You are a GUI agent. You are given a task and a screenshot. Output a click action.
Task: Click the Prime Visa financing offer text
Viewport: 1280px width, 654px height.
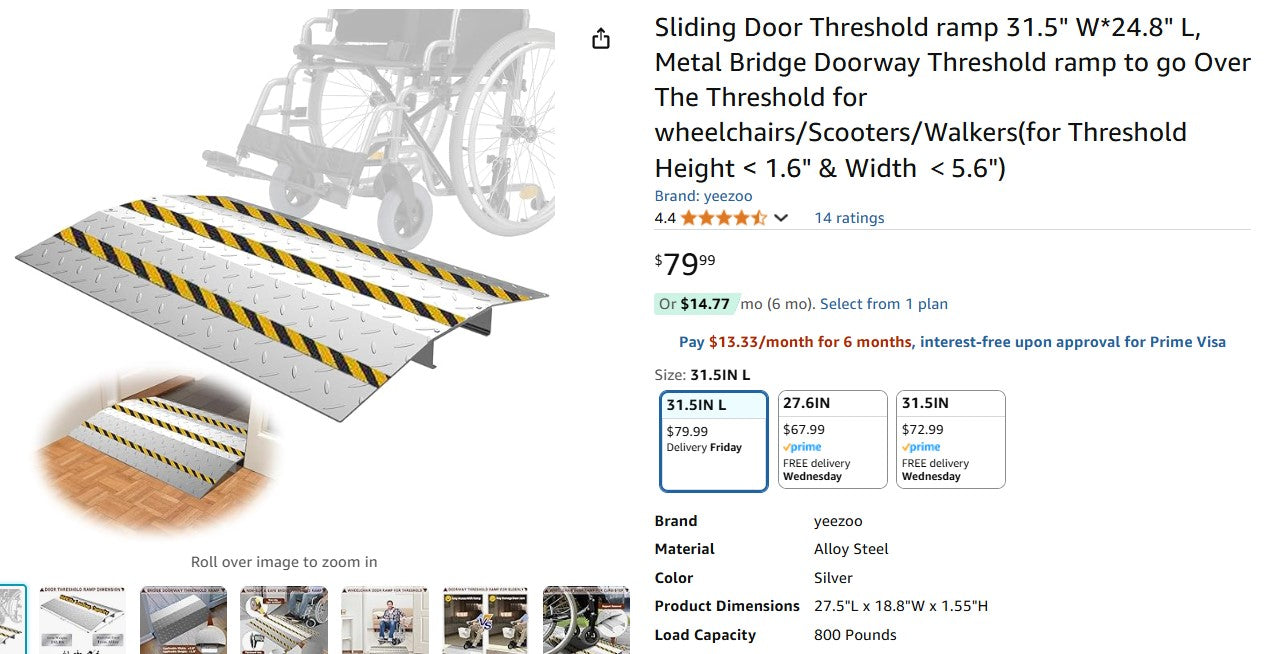950,341
